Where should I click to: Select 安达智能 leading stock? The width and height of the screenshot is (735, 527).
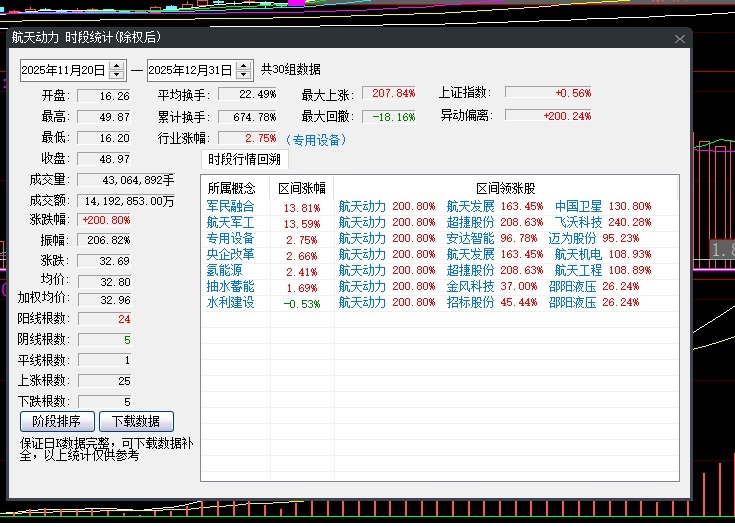(x=470, y=238)
